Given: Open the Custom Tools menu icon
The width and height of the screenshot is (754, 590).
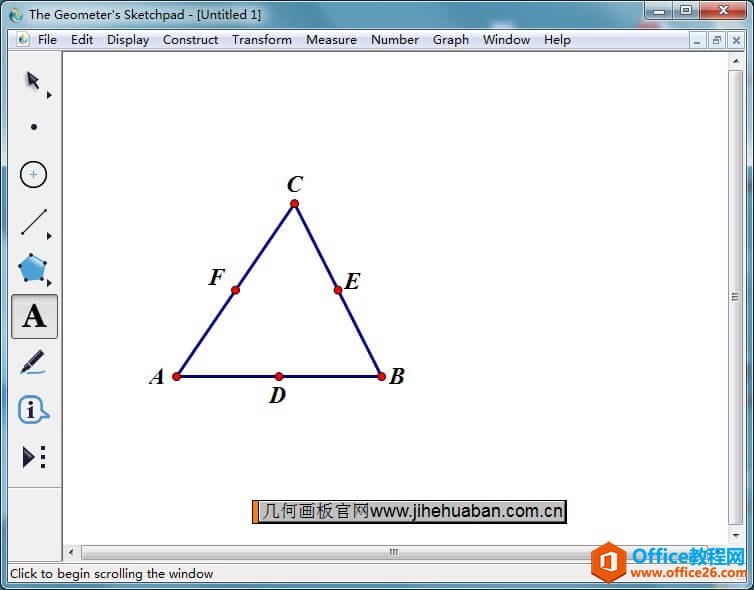Looking at the screenshot, I should (34, 456).
